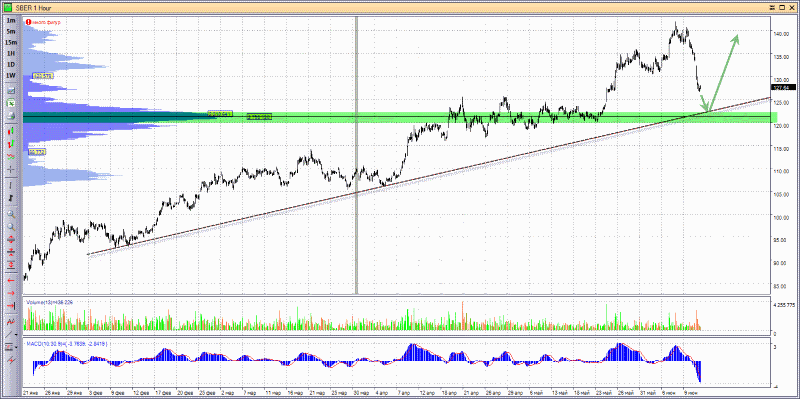Click the zoom in magnifier icon
The height and width of the screenshot is (399, 800).
click(11, 214)
